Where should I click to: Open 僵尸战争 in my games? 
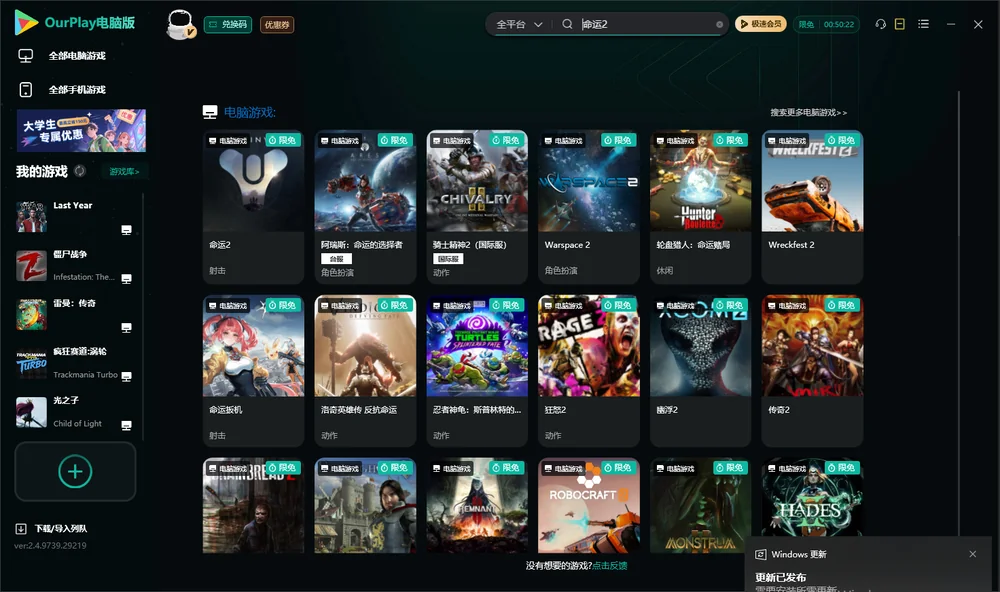click(x=75, y=265)
